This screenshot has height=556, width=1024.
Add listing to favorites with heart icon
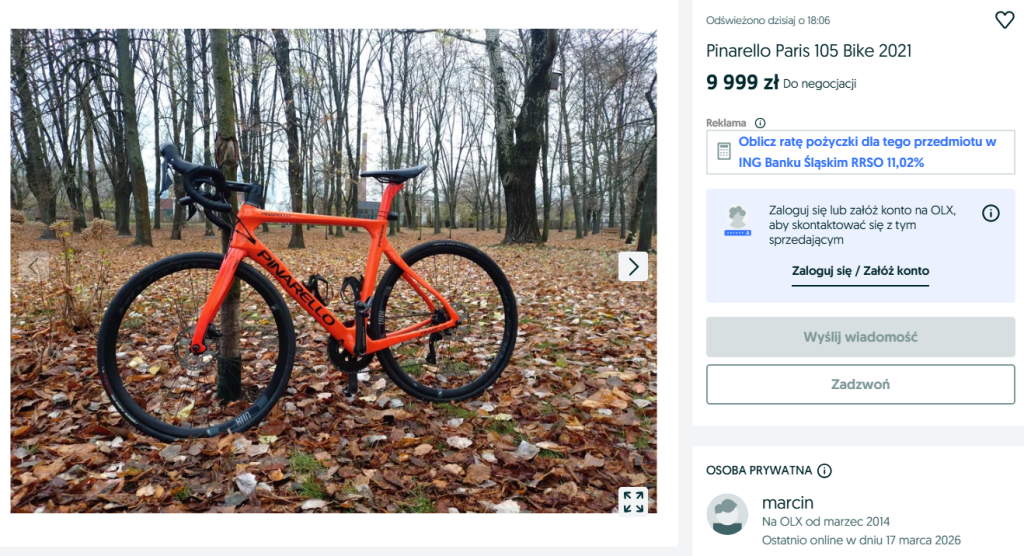[1004, 20]
